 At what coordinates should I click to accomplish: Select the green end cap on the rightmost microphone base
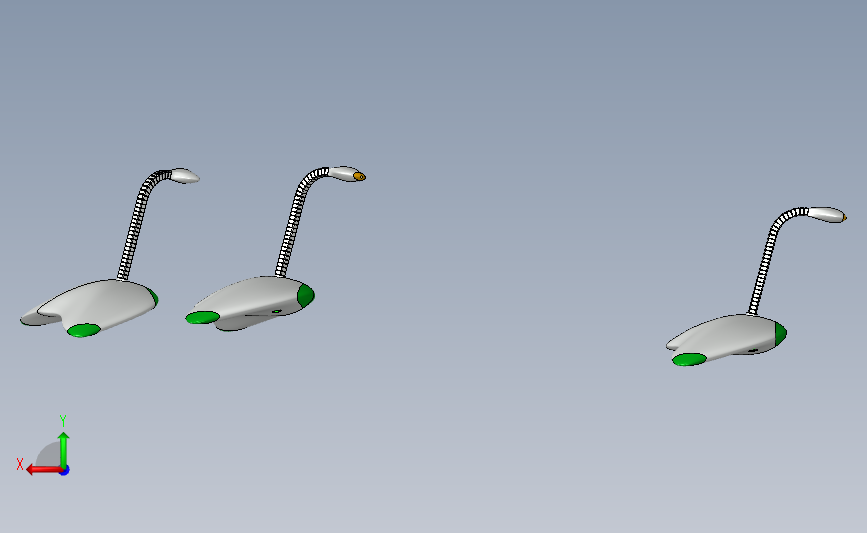[781, 333]
